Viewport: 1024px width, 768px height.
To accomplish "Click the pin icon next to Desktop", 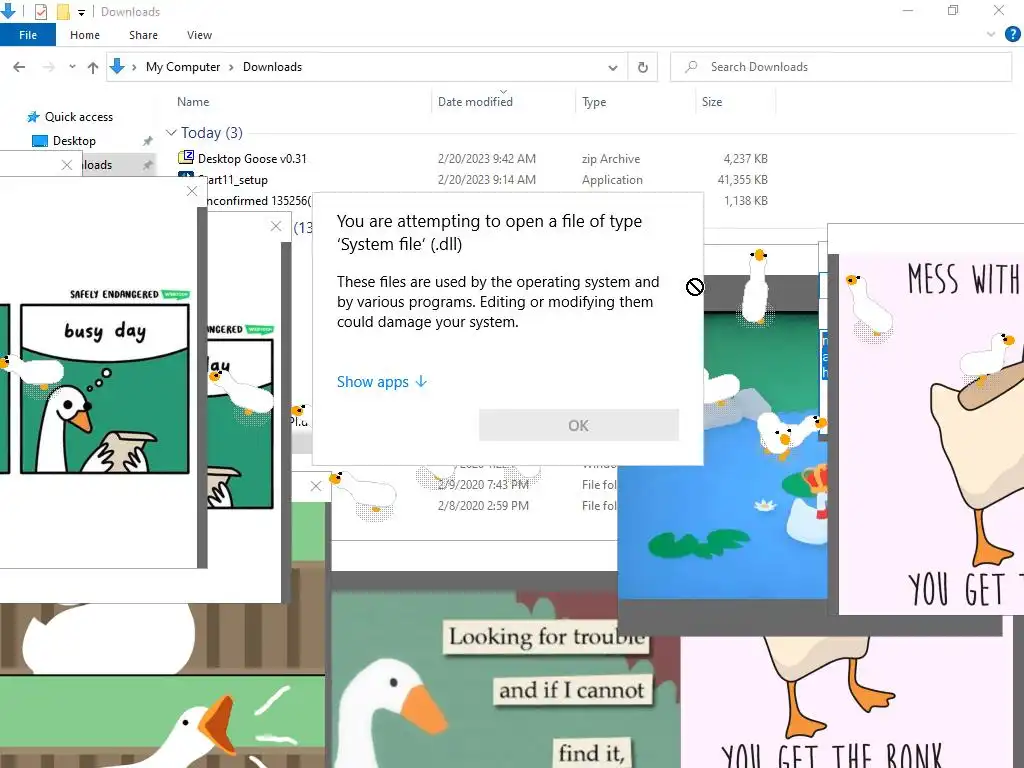I will click(x=148, y=141).
